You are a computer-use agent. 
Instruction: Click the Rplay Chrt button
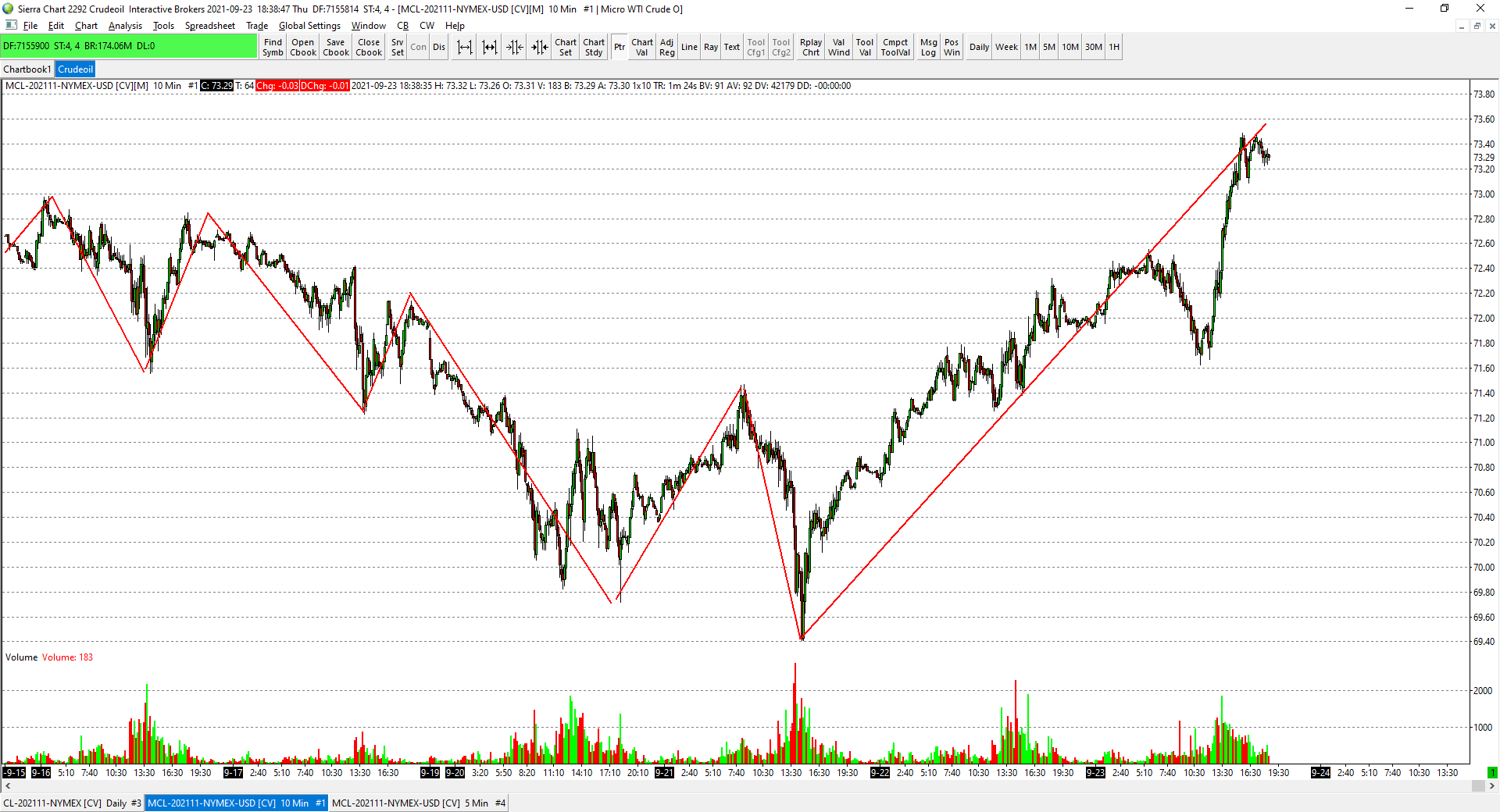tap(811, 48)
